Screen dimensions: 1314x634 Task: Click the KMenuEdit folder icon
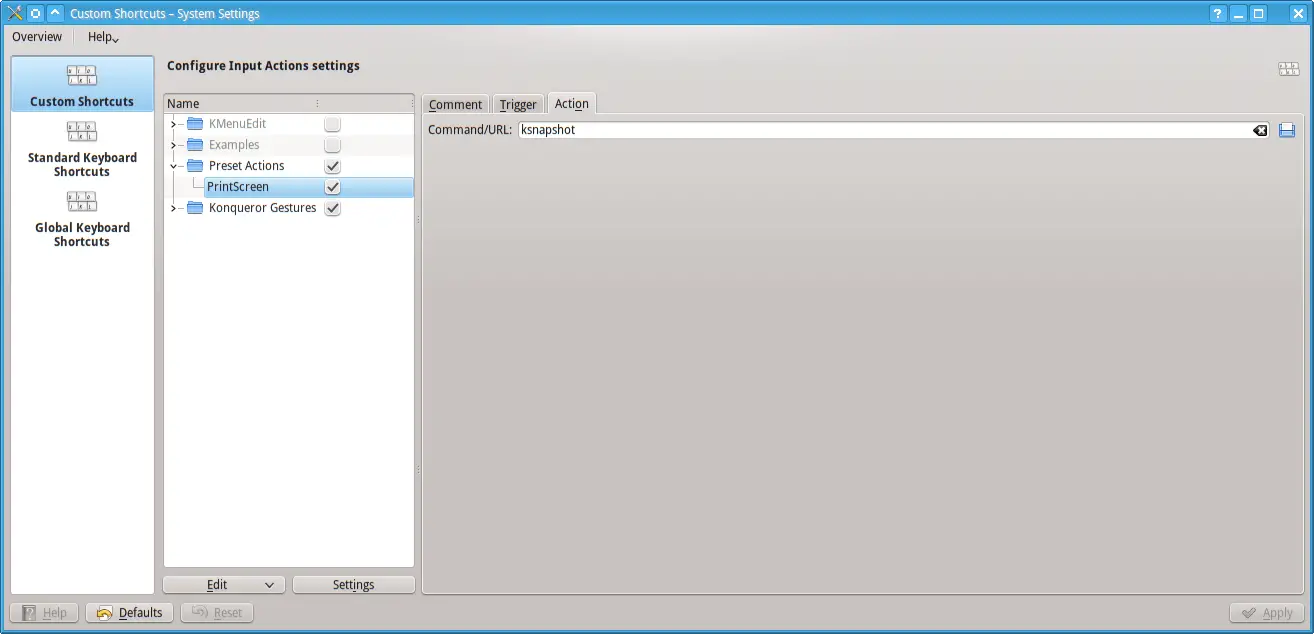(x=195, y=124)
